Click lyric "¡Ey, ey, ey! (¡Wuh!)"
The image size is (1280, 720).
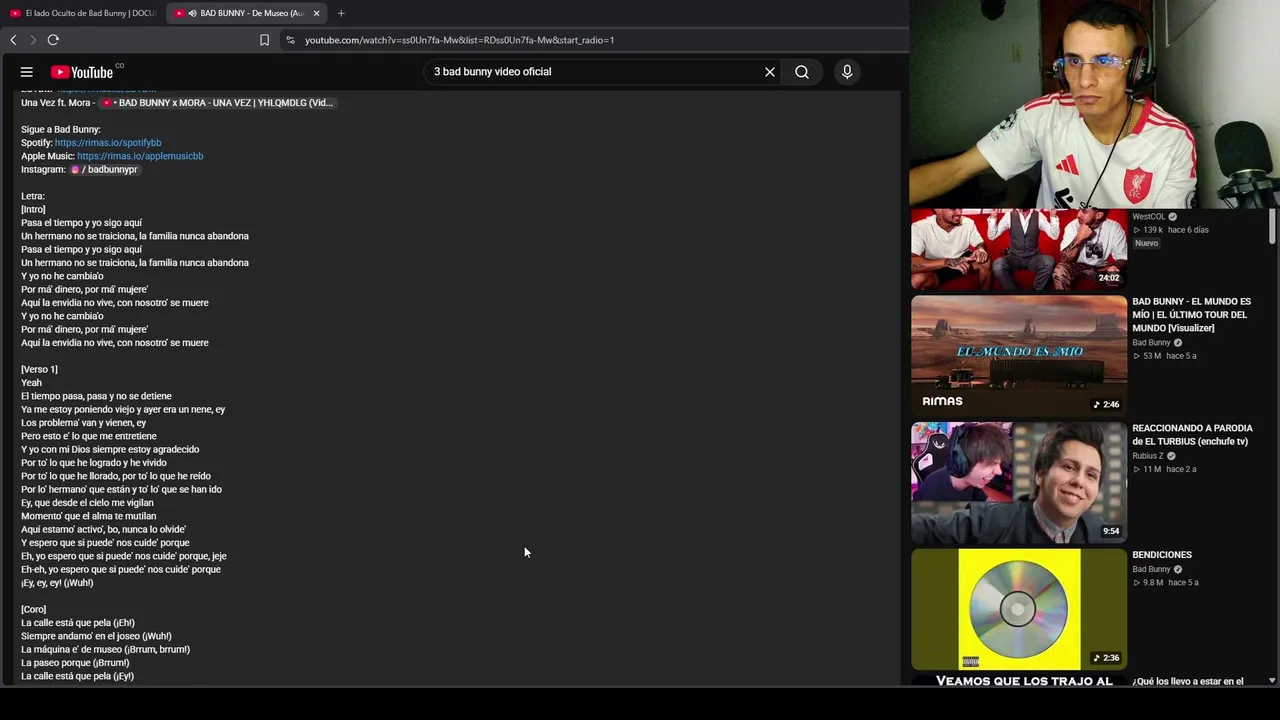(x=57, y=583)
